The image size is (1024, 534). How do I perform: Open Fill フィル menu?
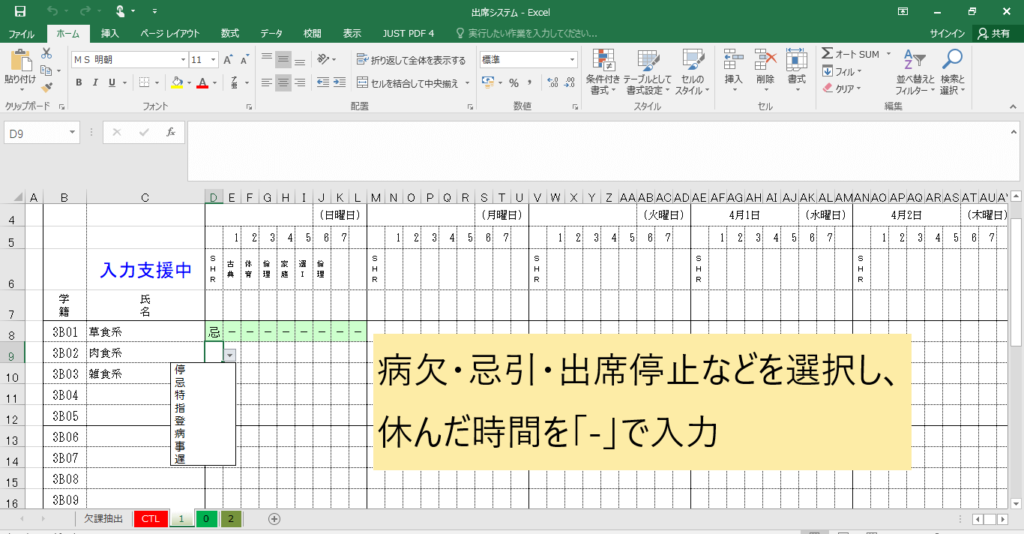coord(842,71)
